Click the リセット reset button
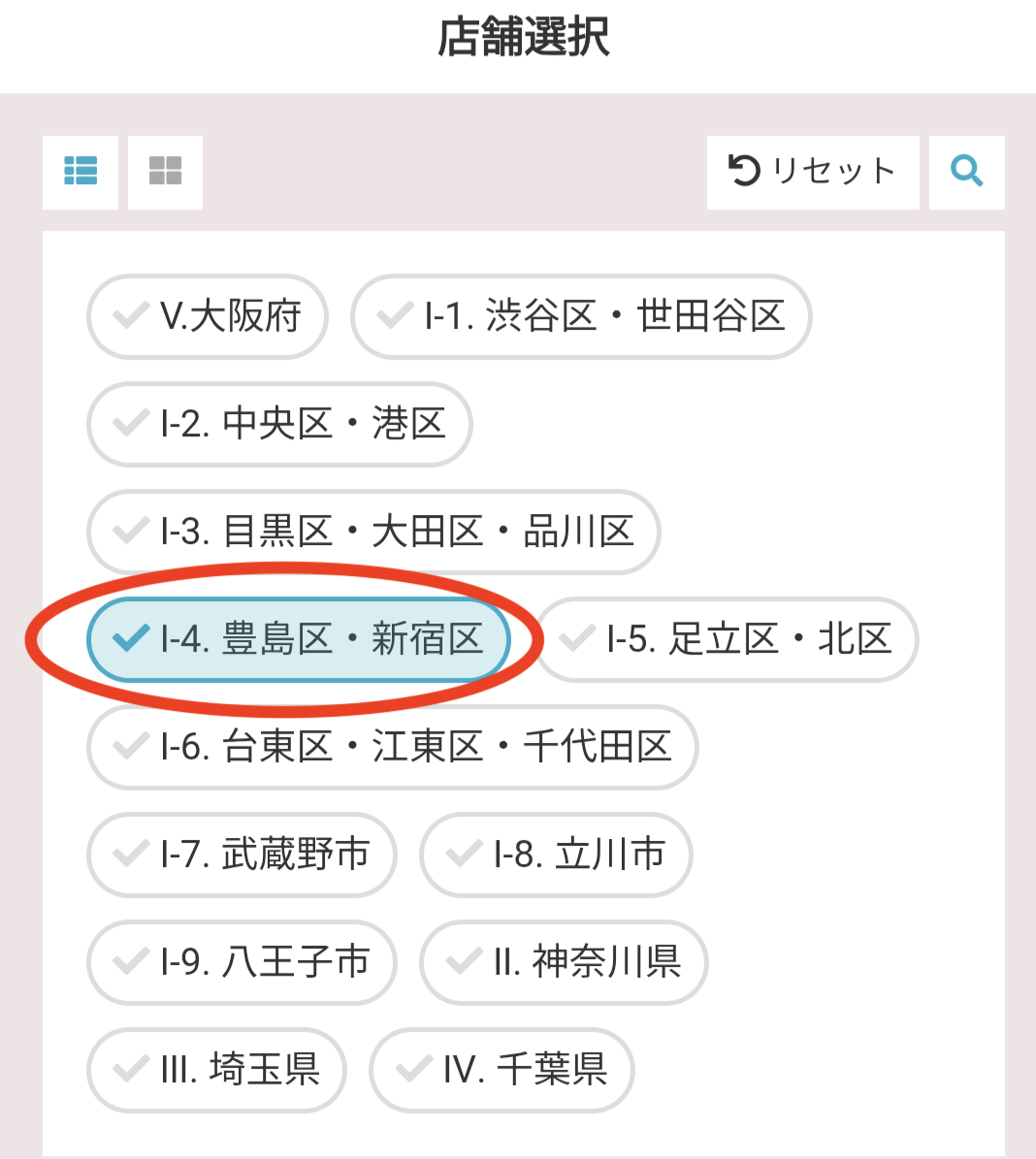The height and width of the screenshot is (1159, 1036). (812, 172)
